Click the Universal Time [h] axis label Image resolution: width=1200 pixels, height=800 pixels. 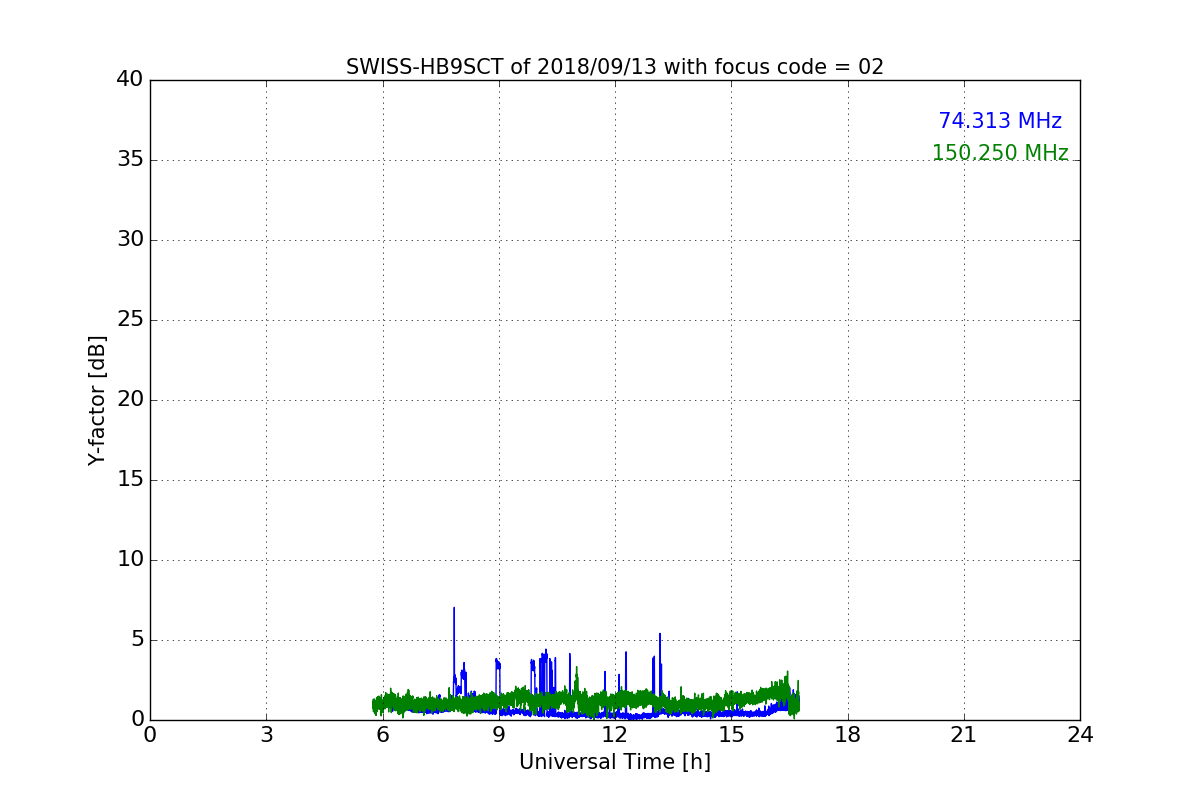point(615,762)
